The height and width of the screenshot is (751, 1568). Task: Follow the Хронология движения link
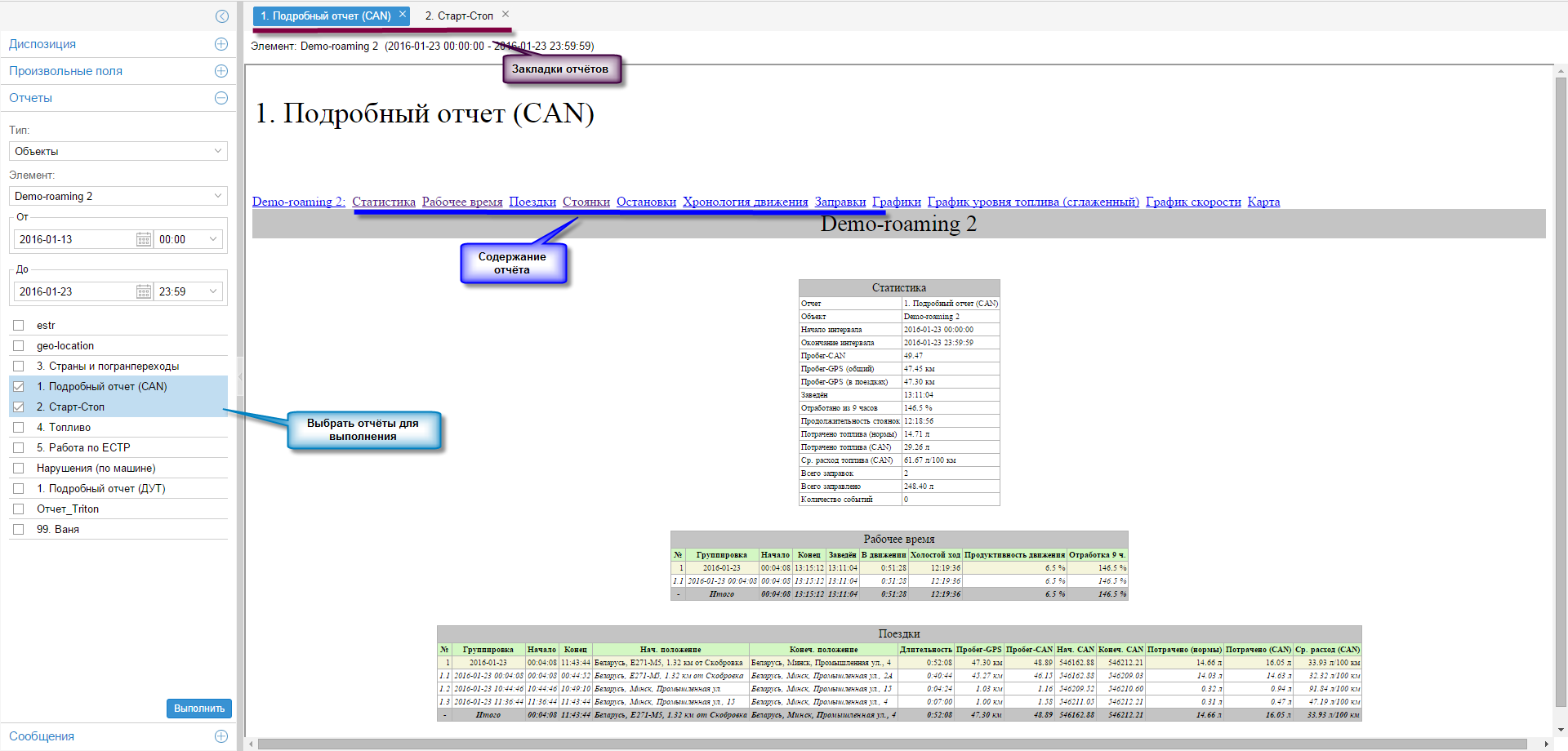point(745,202)
